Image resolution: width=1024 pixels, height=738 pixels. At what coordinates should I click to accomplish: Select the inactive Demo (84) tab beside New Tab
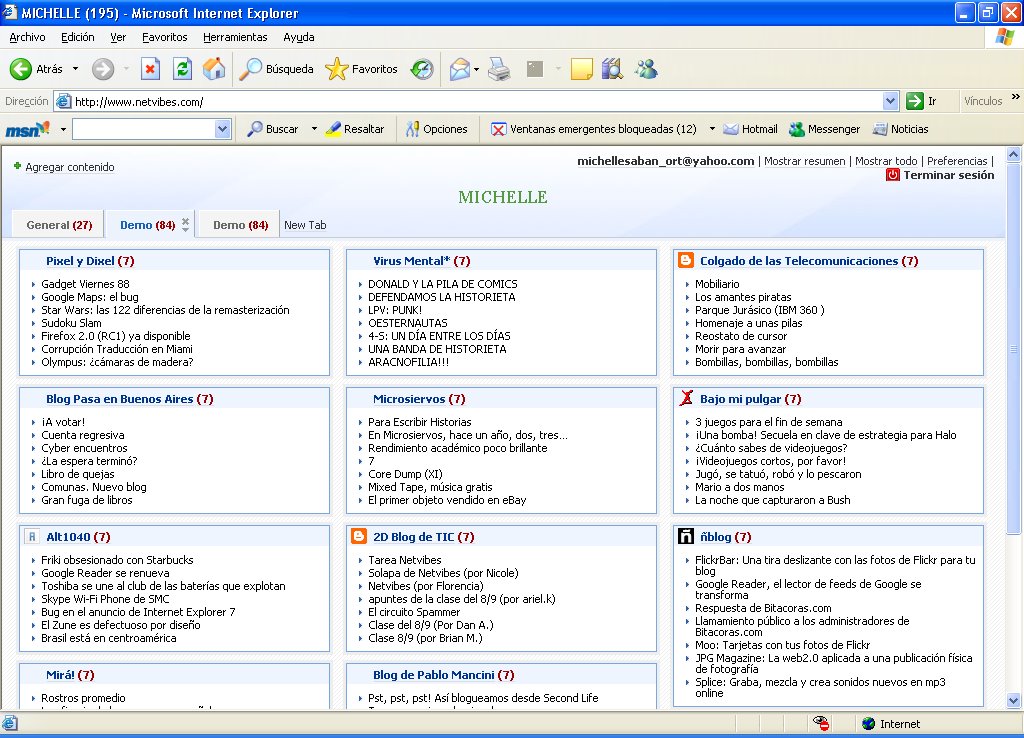point(240,225)
